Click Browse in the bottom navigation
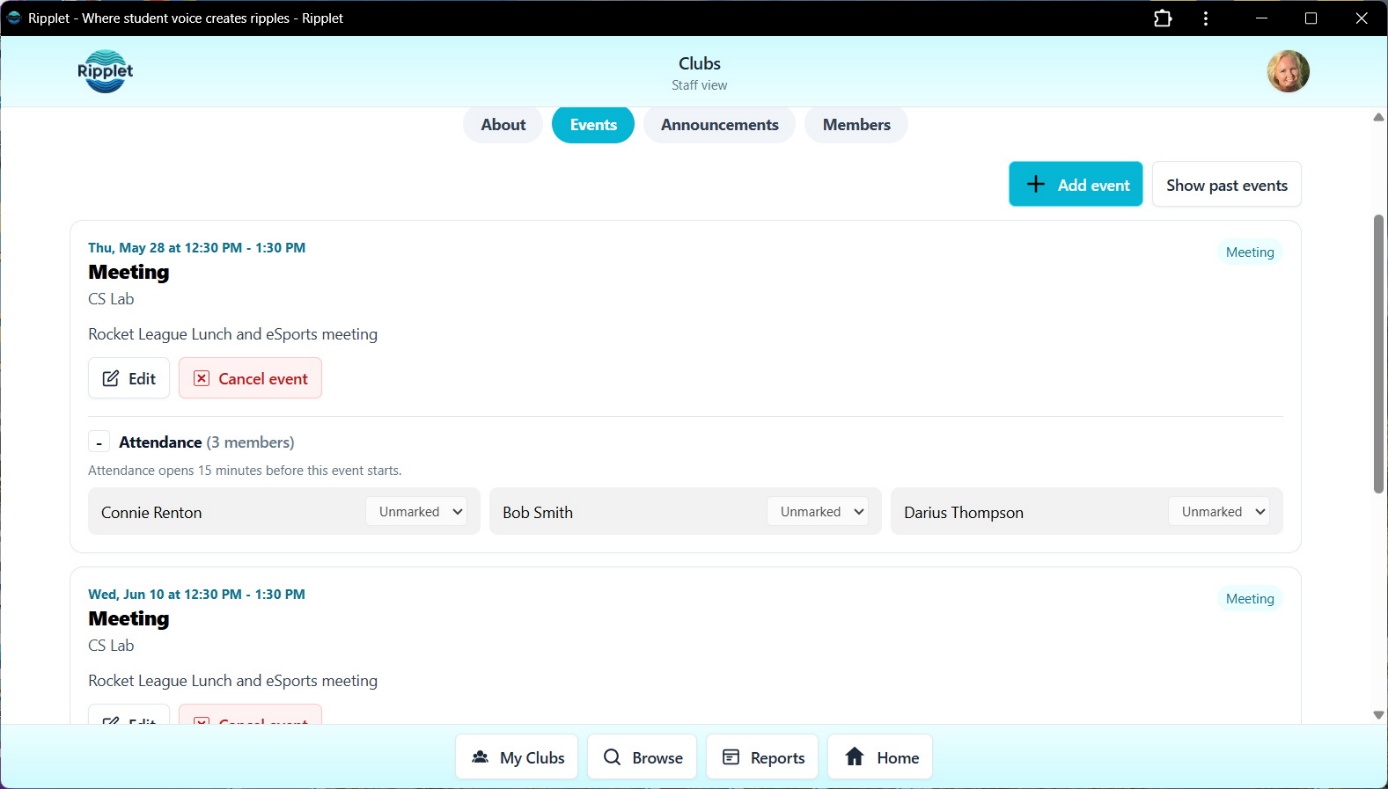 point(642,757)
